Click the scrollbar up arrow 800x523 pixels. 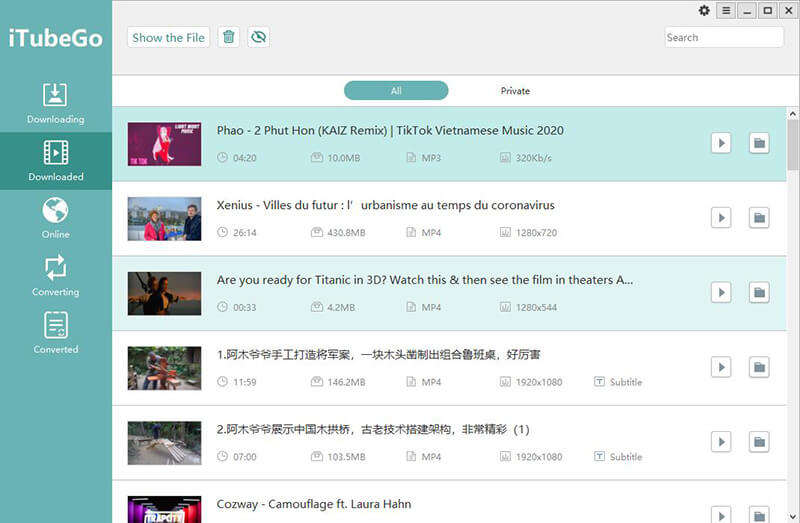(792, 113)
